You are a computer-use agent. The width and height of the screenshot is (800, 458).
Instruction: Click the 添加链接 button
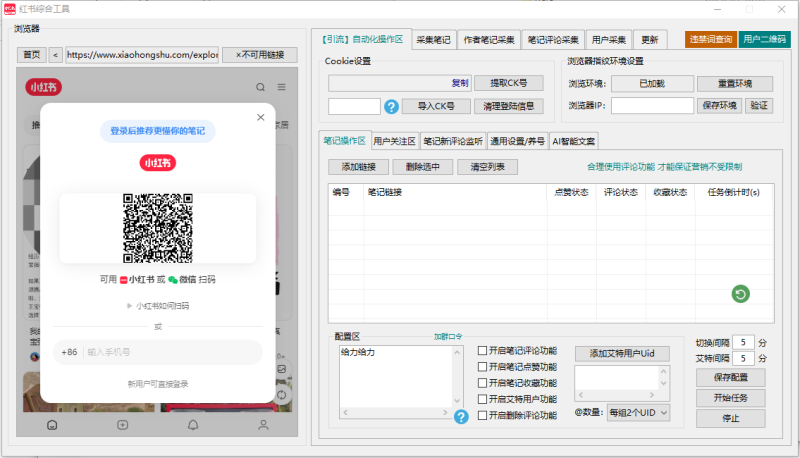point(359,167)
